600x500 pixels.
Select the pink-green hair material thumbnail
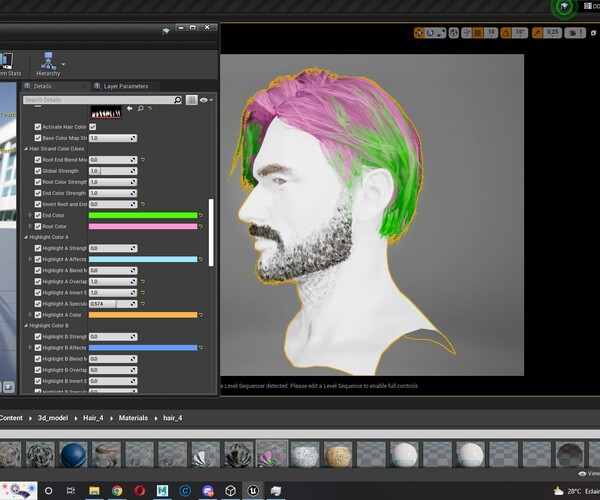[x=272, y=455]
